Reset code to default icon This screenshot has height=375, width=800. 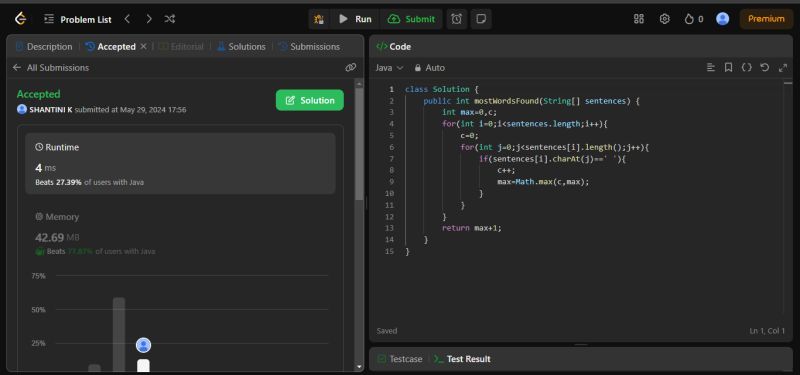tap(764, 67)
